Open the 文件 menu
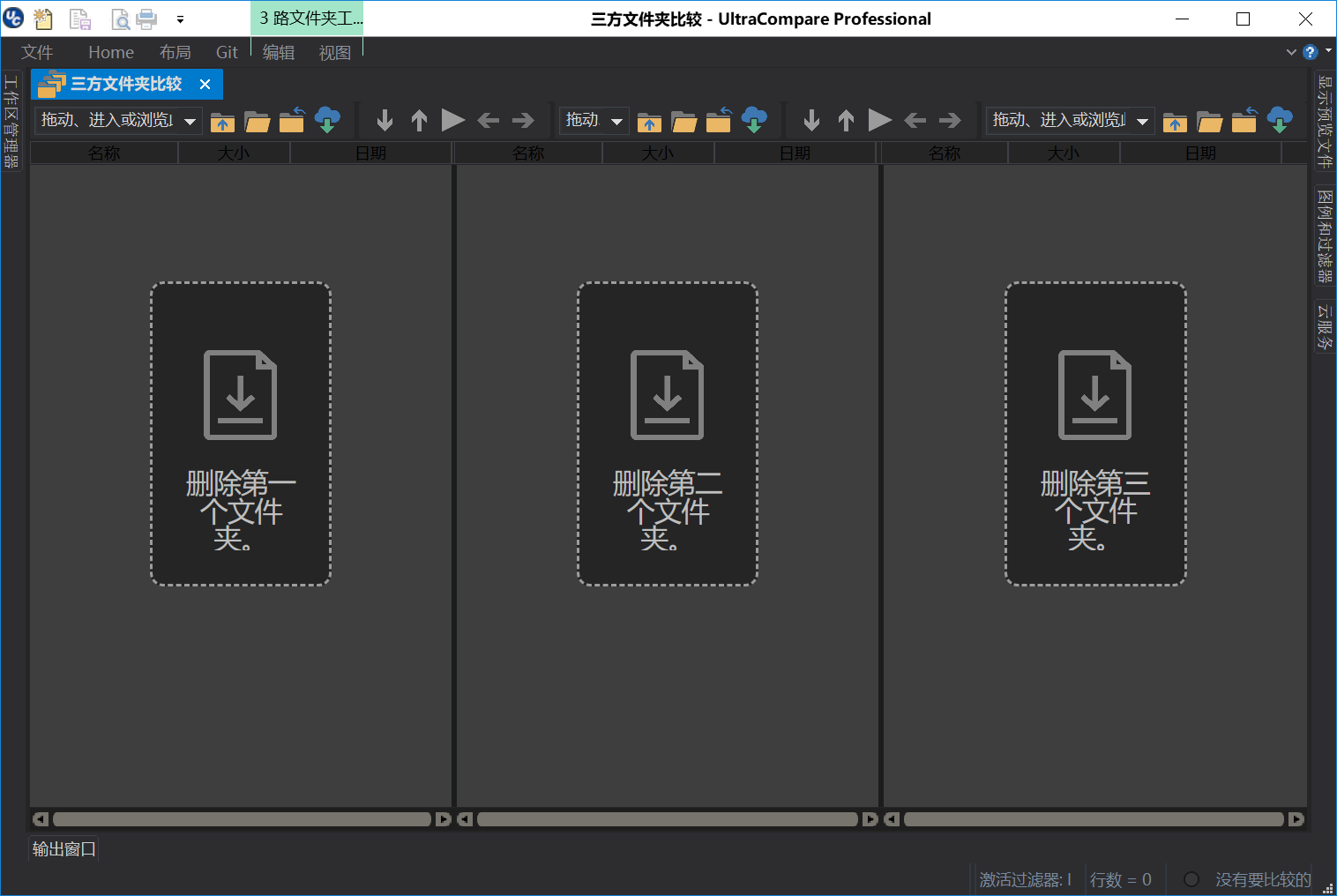 (37, 53)
